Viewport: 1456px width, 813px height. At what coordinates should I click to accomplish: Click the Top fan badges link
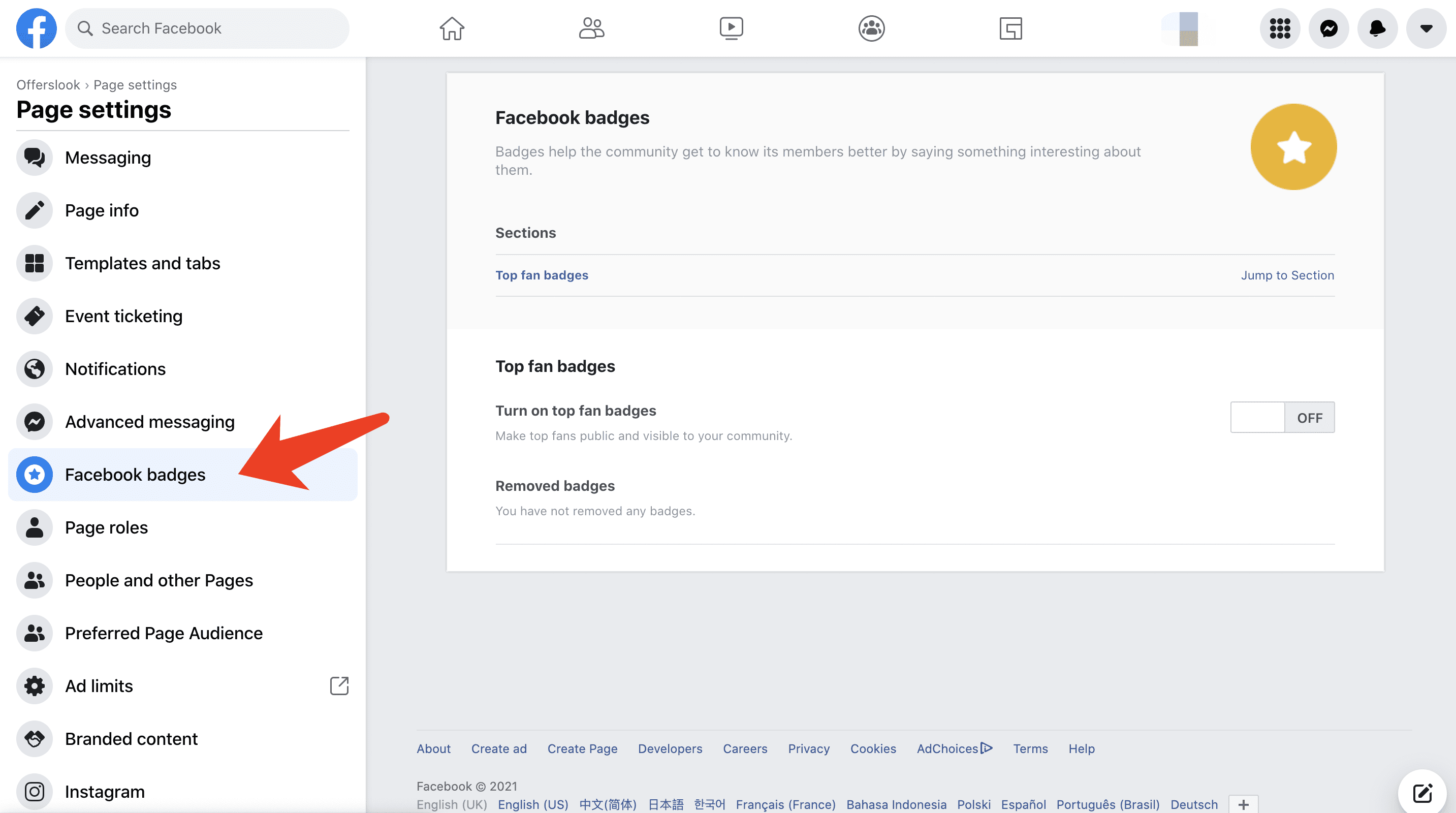(542, 275)
